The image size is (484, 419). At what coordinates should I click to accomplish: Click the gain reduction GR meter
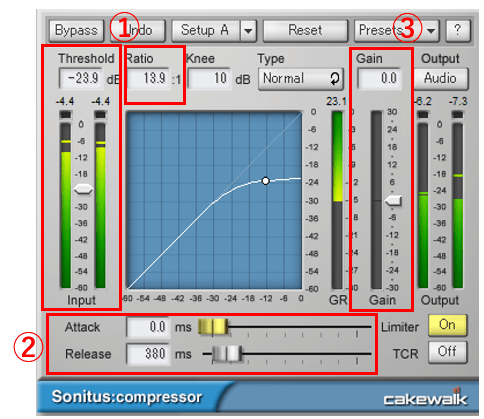[x=337, y=200]
